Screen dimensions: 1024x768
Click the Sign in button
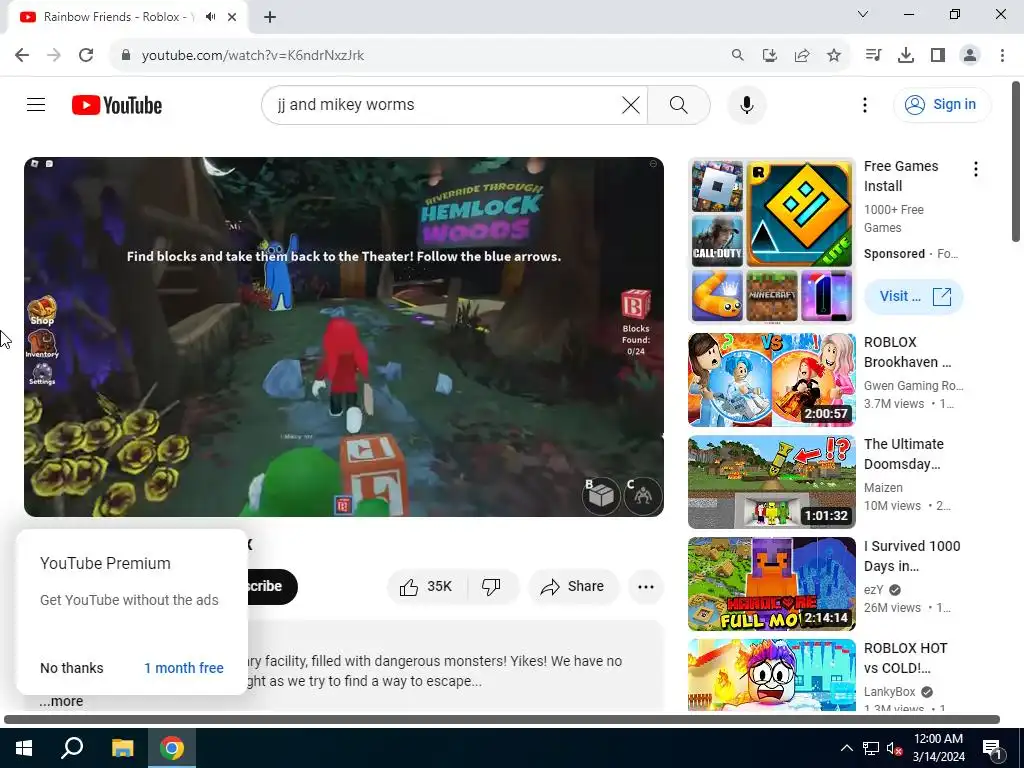(941, 104)
